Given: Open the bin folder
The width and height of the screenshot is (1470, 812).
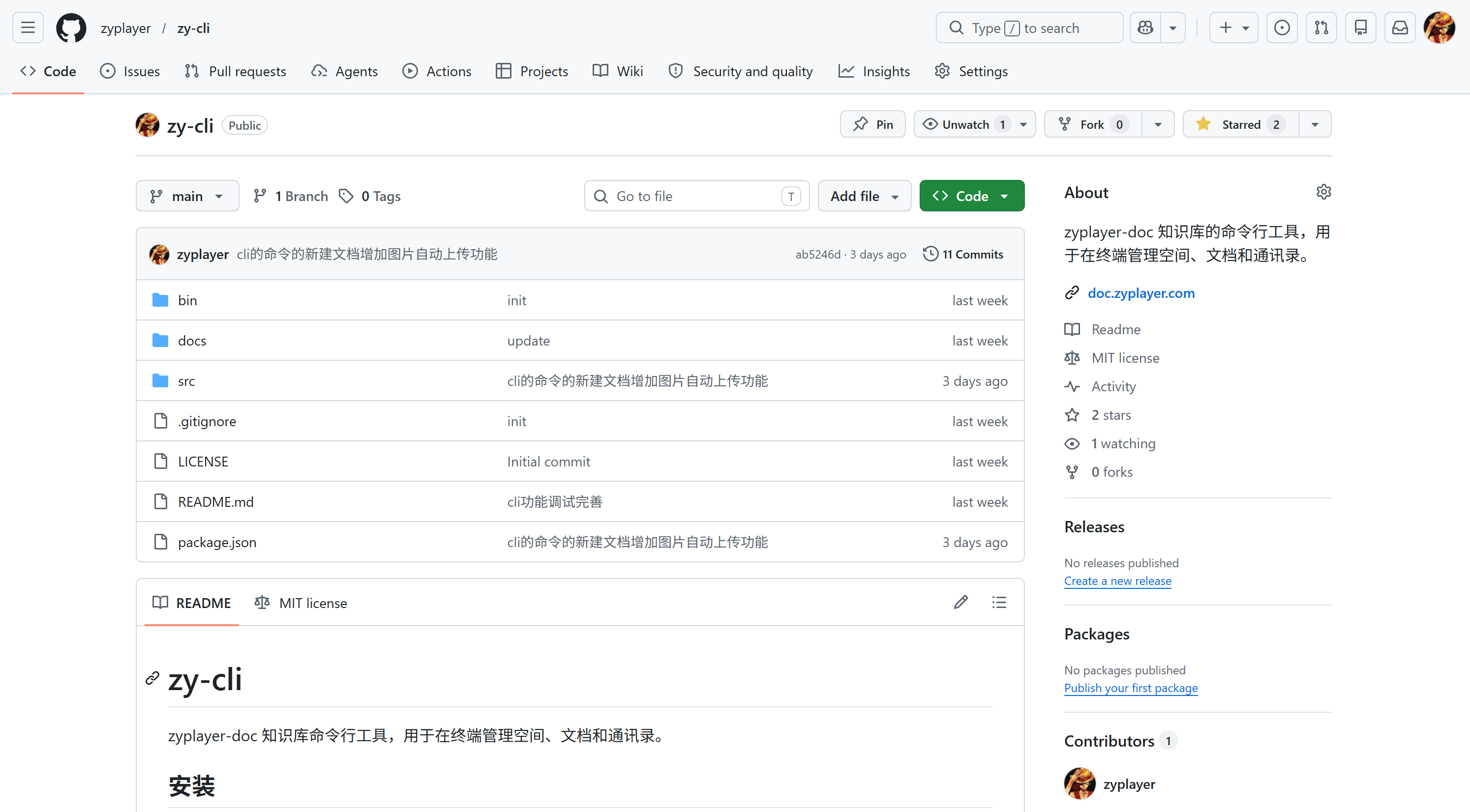Looking at the screenshot, I should pos(187,300).
